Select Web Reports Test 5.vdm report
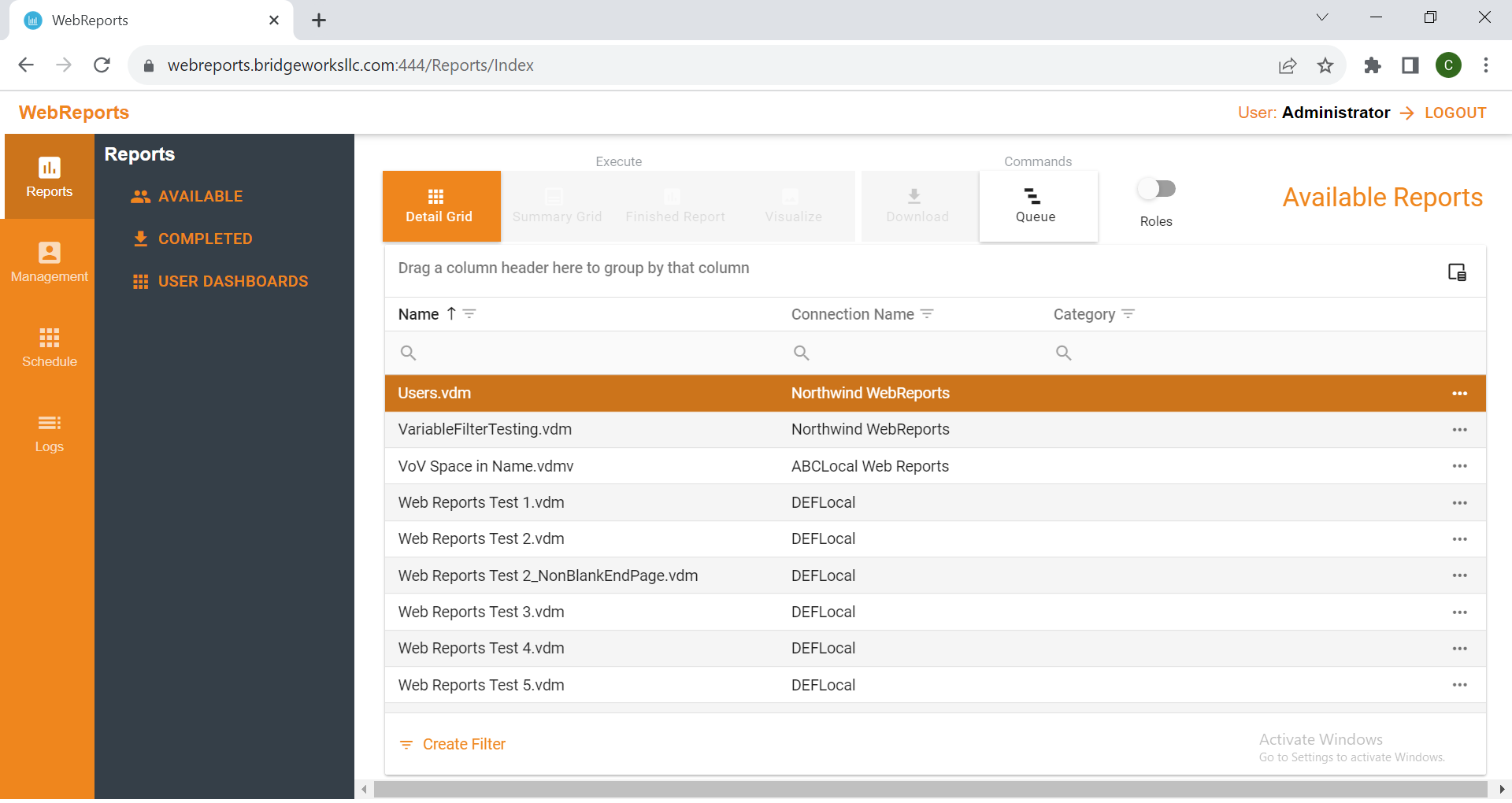1512x803 pixels. click(x=935, y=685)
